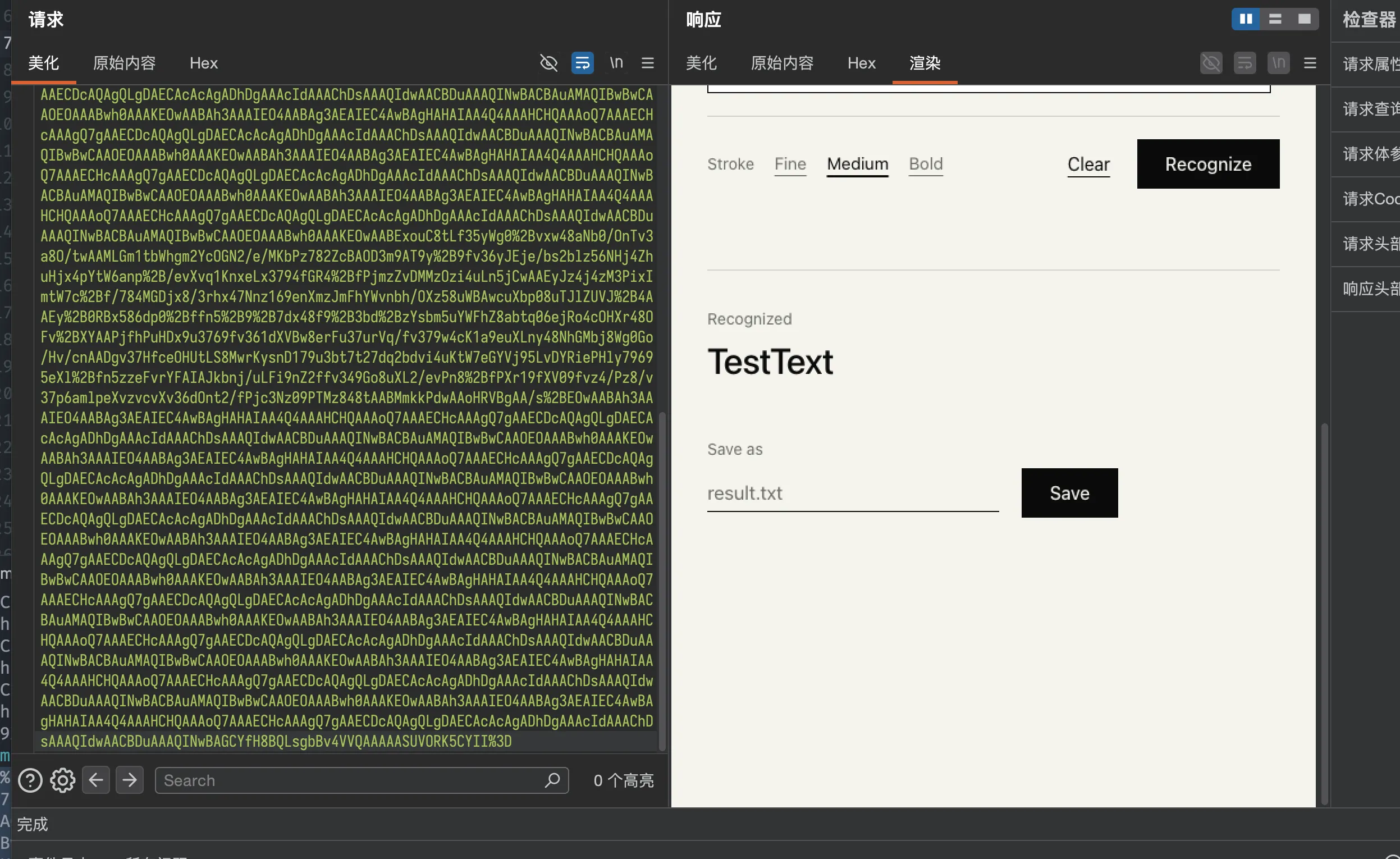Toggle hidden characters eye icon in request panel

point(548,62)
